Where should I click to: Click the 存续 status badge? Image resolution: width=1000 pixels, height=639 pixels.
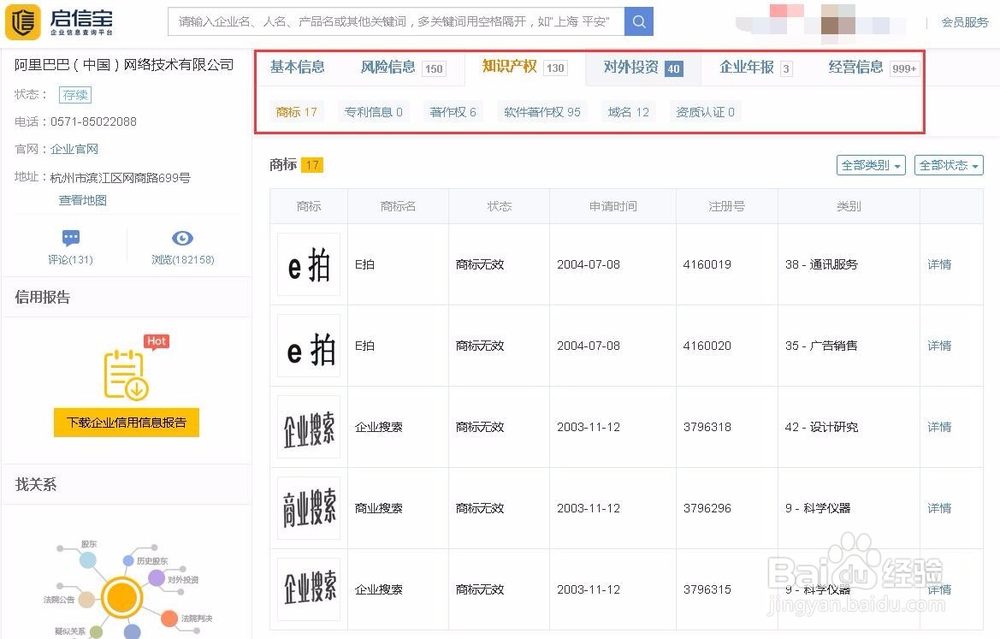pyautogui.click(x=75, y=95)
